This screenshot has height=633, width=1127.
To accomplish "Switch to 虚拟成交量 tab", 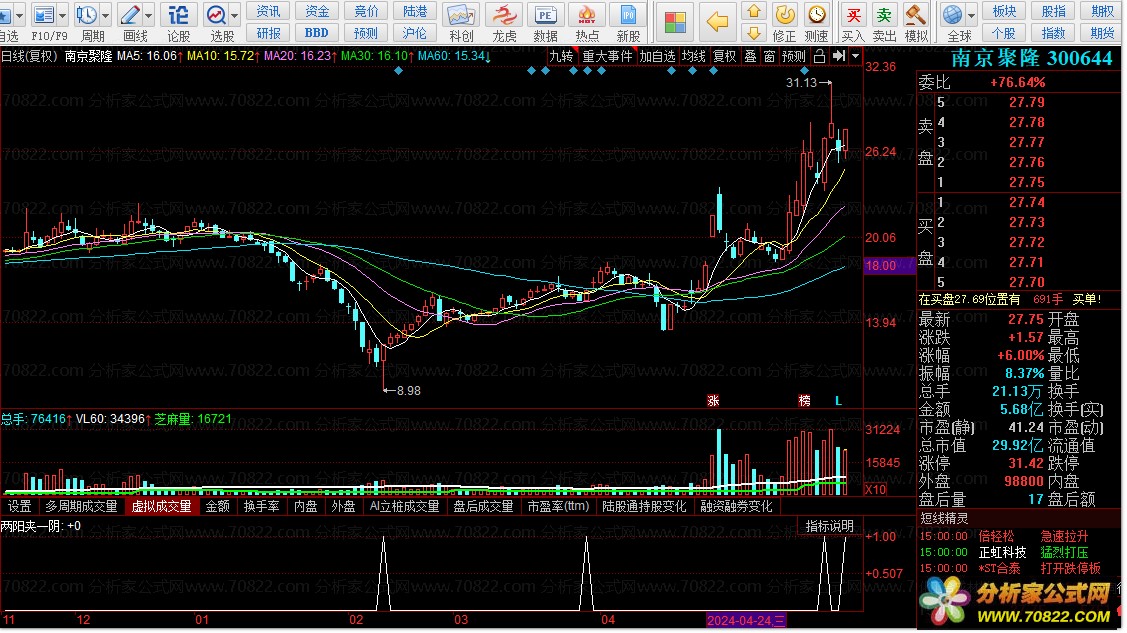I will tap(162, 507).
